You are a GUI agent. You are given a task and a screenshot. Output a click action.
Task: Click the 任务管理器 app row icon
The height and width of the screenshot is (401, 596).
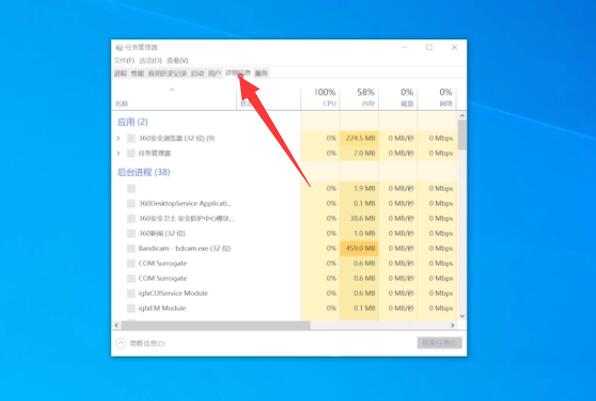[131, 153]
